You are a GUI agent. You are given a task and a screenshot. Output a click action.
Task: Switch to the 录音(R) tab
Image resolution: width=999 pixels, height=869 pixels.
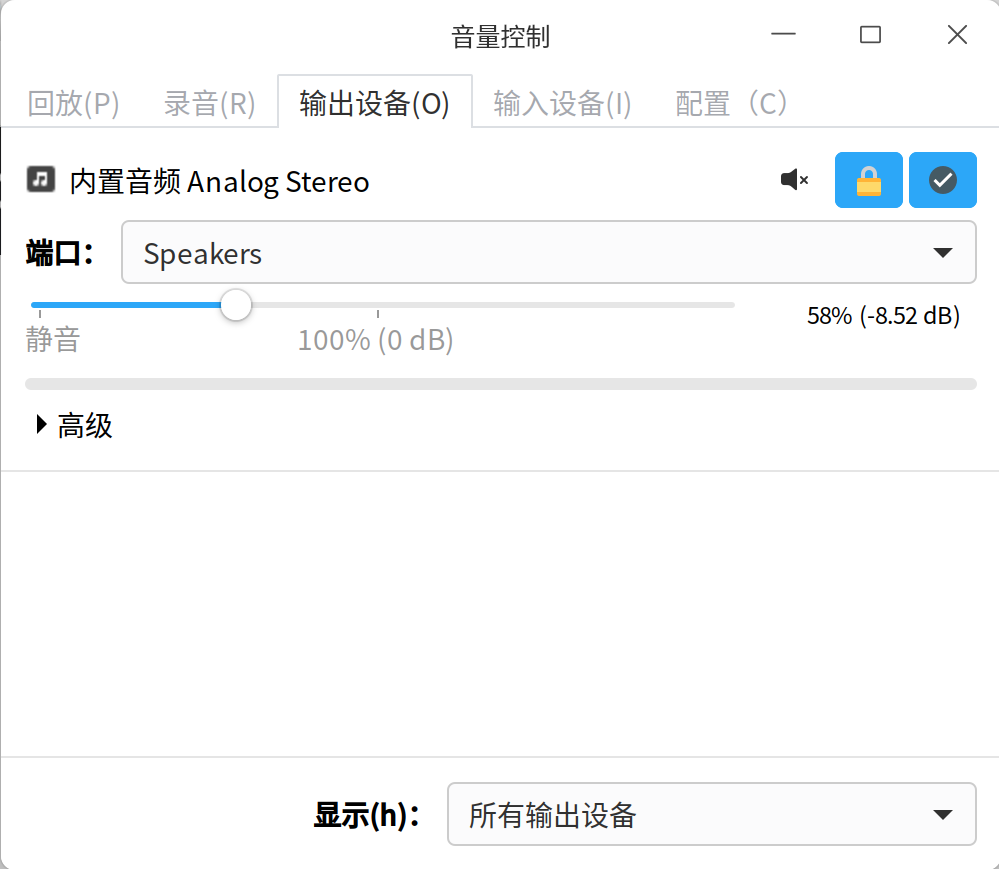210,103
